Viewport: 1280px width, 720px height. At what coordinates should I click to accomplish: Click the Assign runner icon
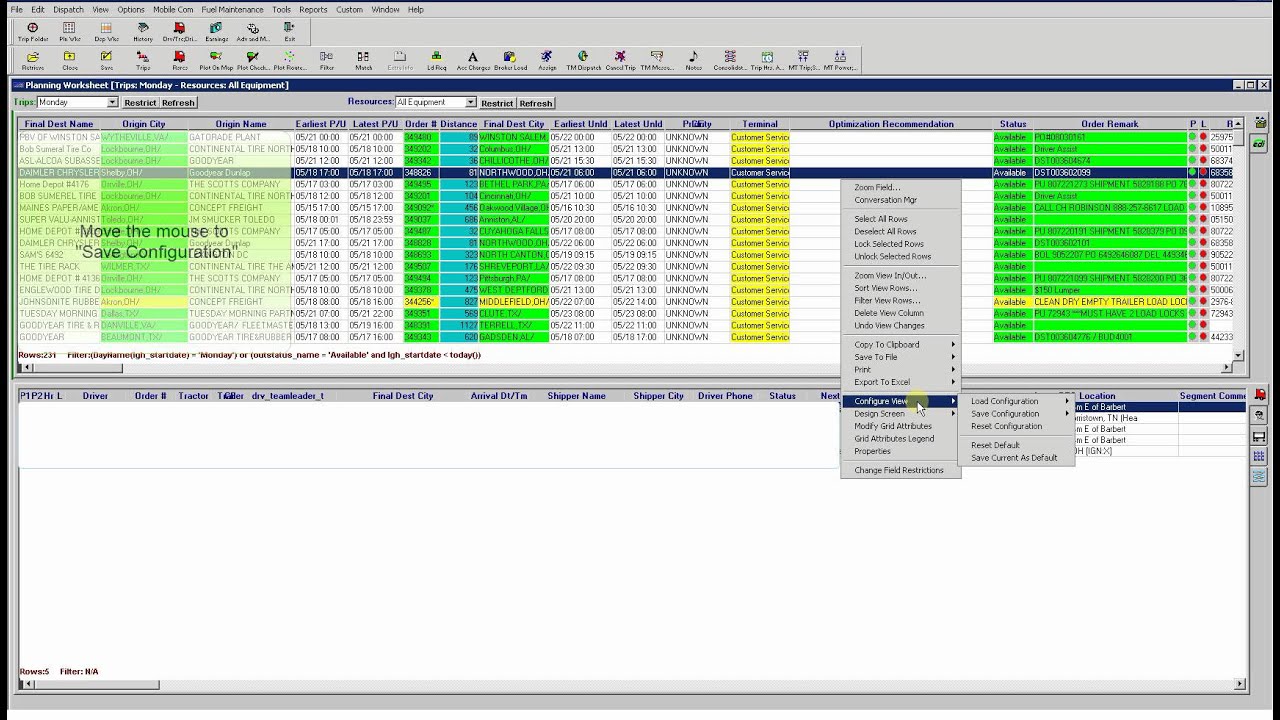click(x=547, y=61)
